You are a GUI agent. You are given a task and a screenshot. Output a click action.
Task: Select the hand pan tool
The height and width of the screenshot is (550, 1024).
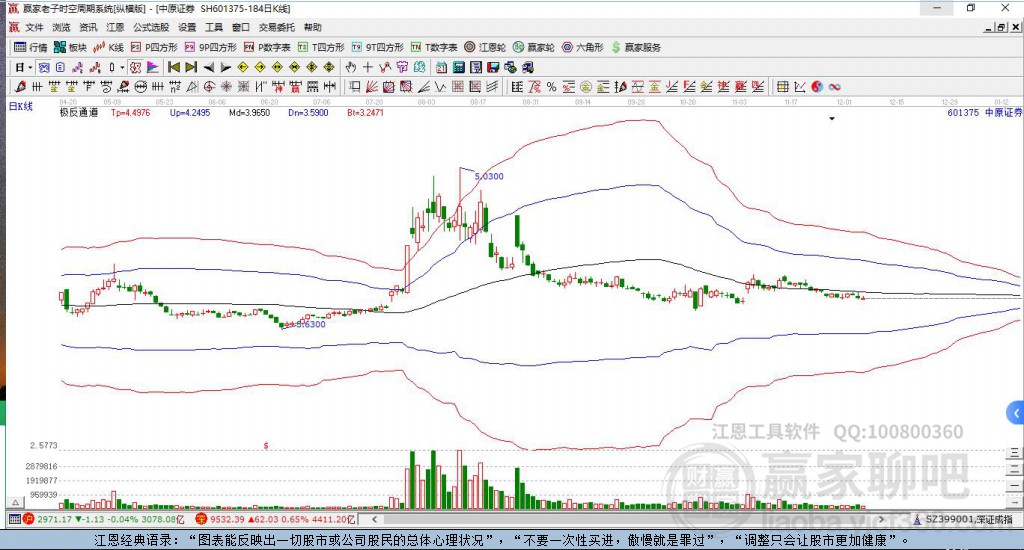(x=351, y=67)
